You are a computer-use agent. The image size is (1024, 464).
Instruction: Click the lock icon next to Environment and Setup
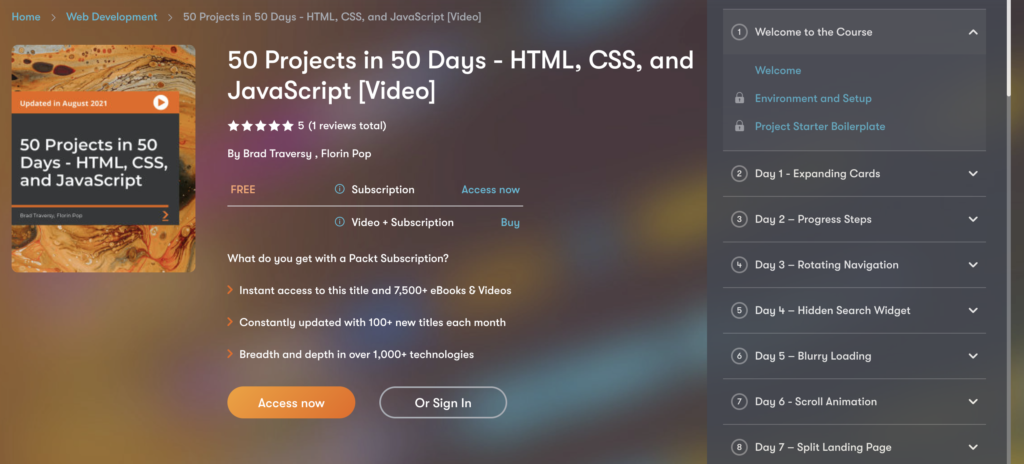[739, 99]
